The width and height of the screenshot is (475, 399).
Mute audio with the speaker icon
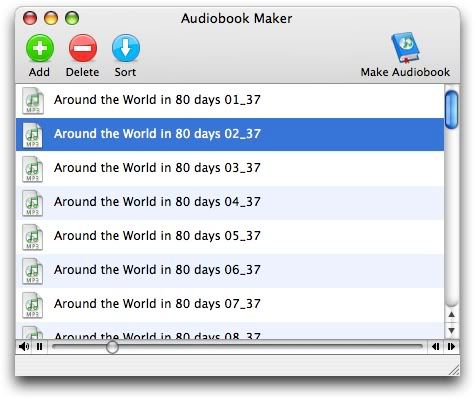point(24,347)
